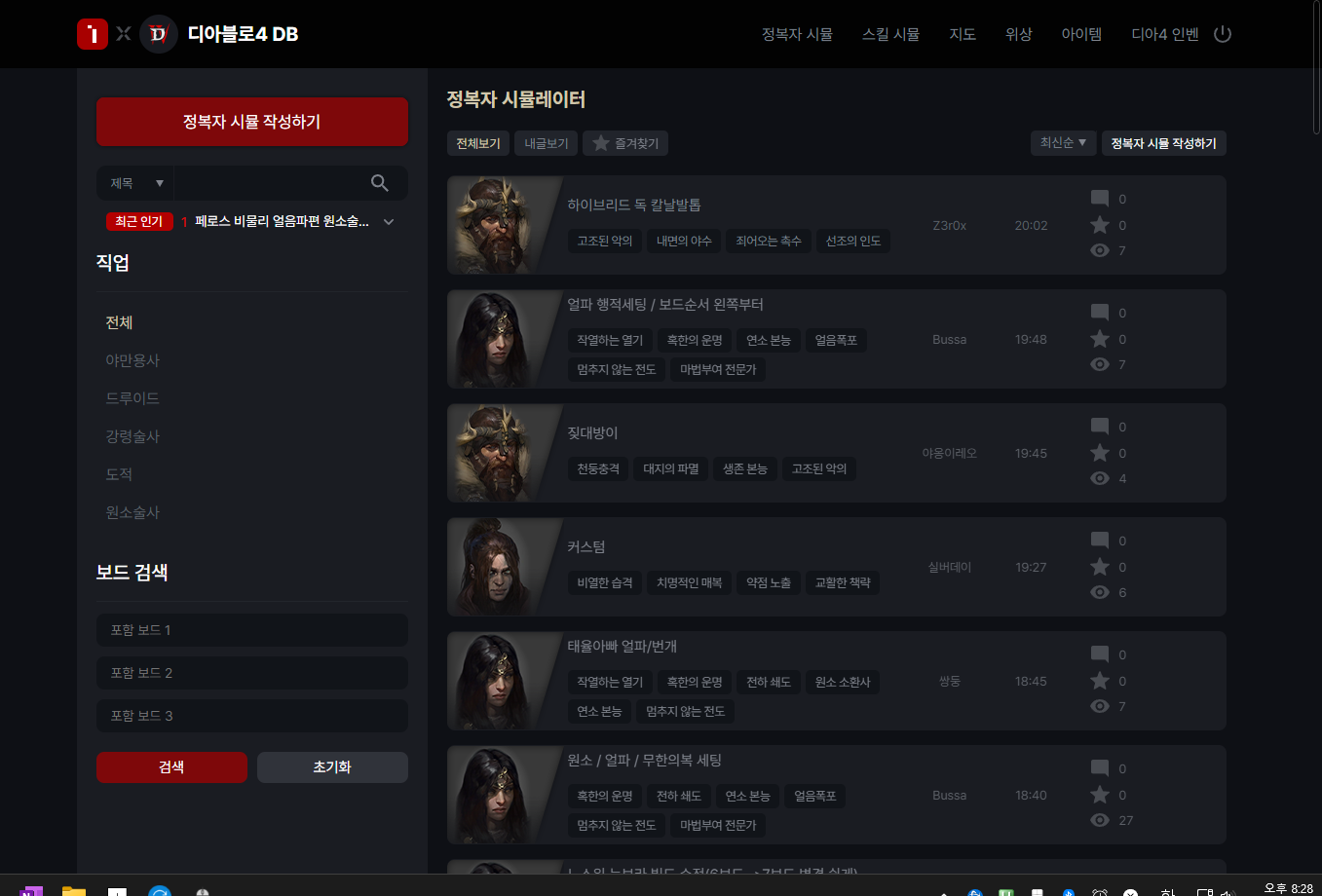Click the taskbar clock 오후 8:28

1288,888
